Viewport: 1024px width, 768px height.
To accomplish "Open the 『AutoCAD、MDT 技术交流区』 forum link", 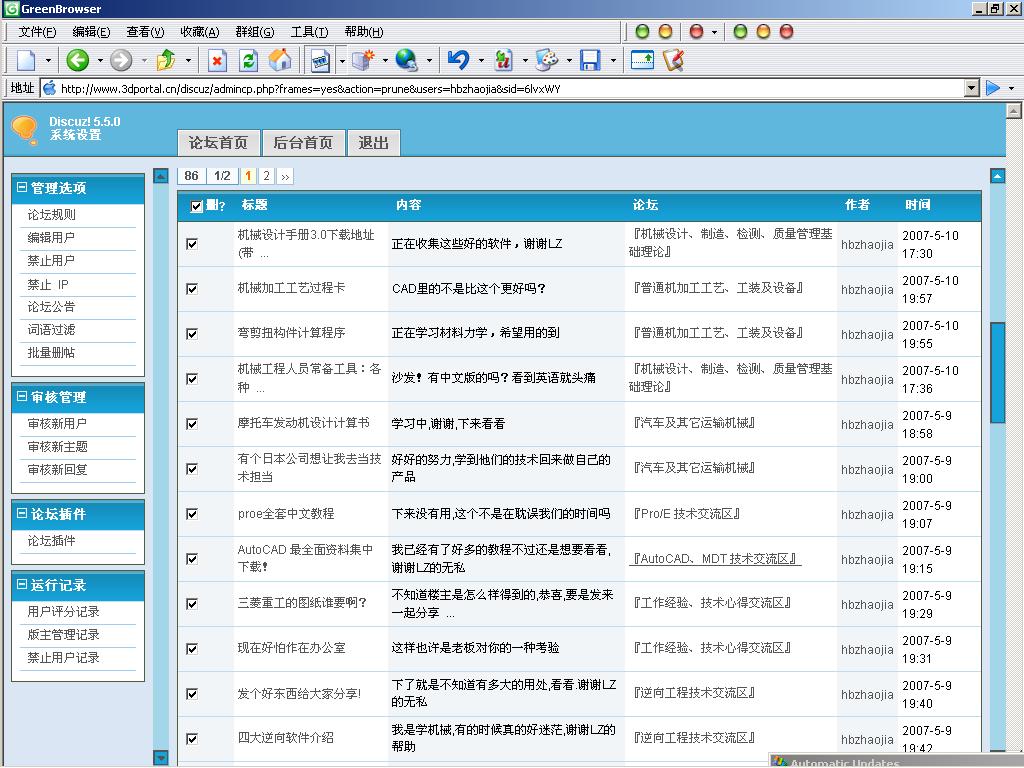I will coord(715,559).
